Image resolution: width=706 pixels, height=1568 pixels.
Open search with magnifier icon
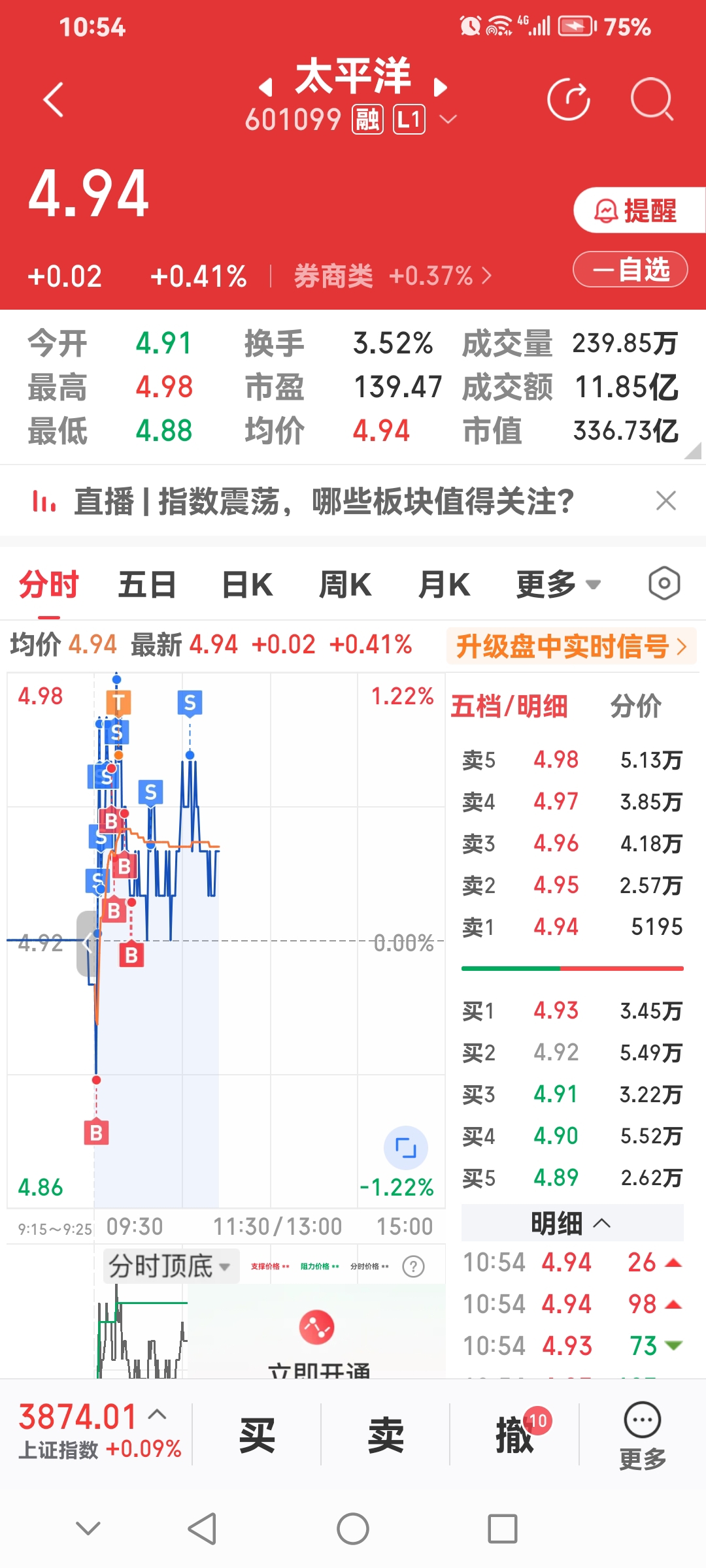652,100
